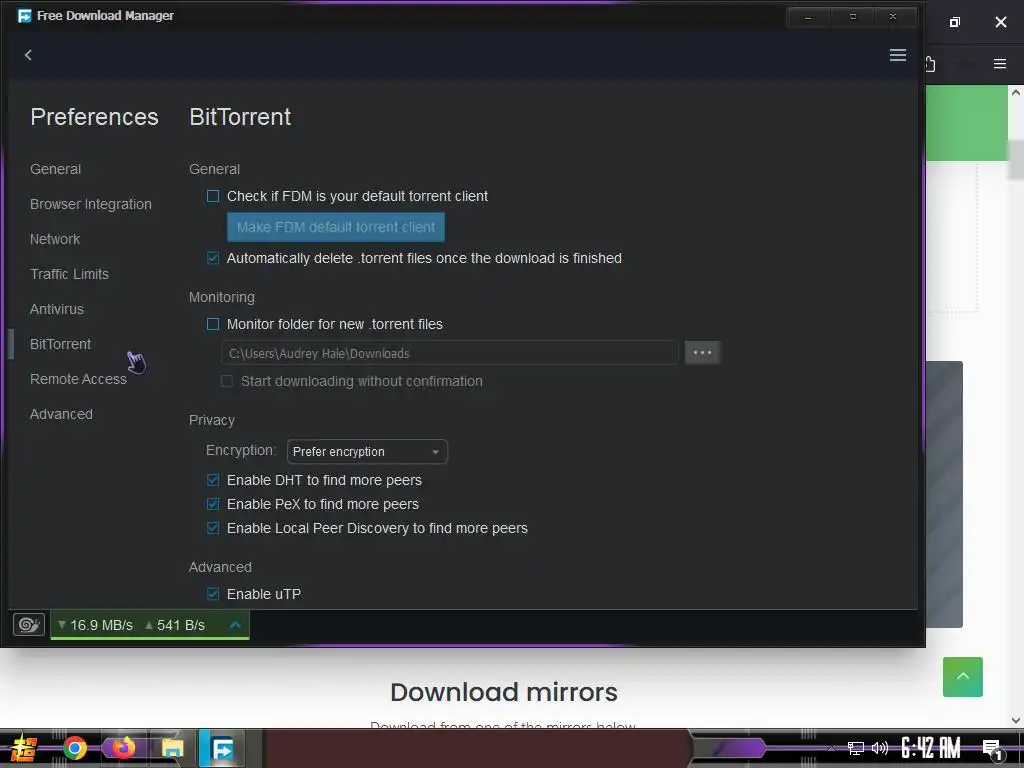Open the FDM hamburger main menu

897,56
